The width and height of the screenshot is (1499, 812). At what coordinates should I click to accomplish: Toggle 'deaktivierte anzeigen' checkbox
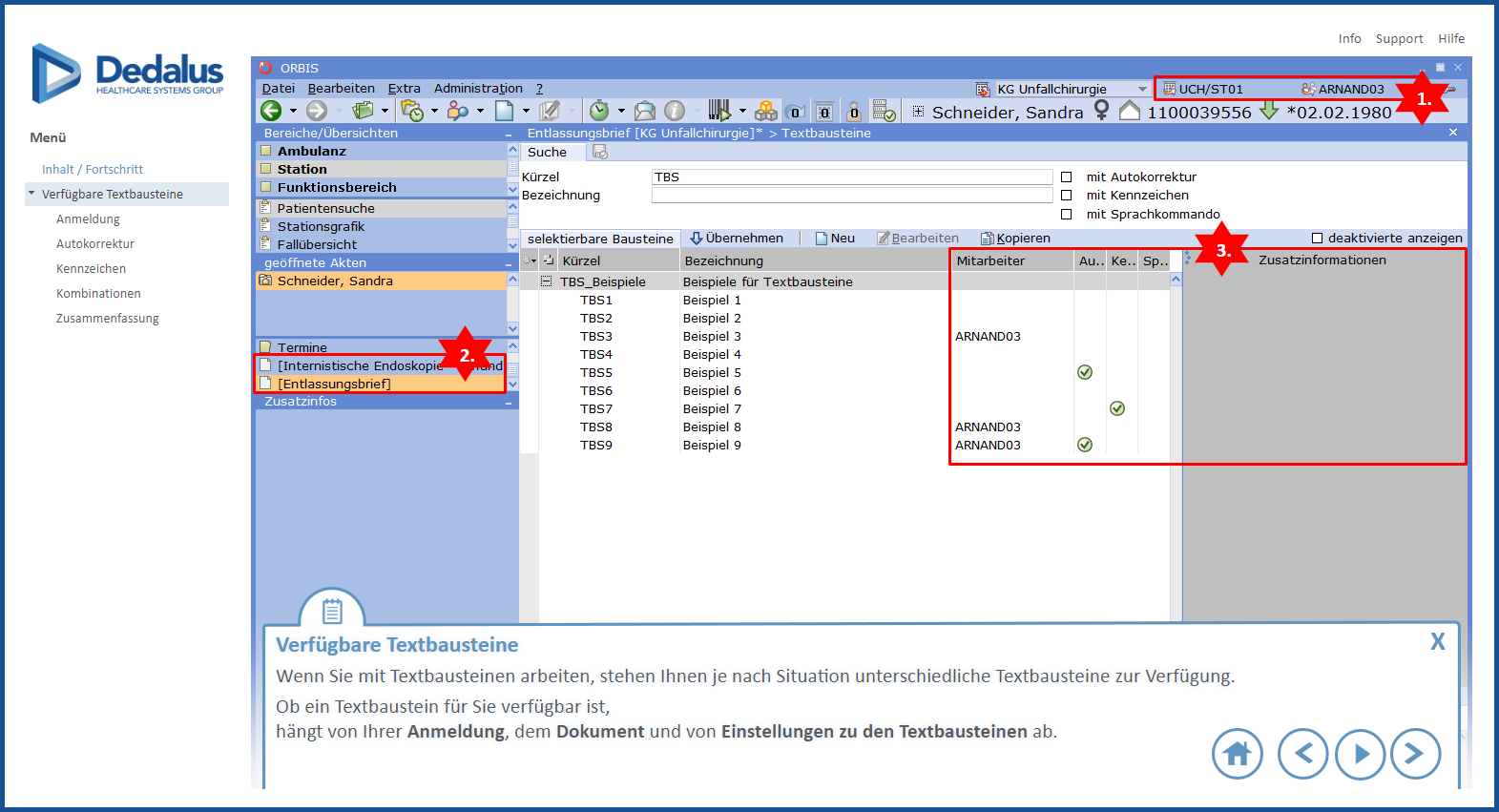coord(1317,239)
